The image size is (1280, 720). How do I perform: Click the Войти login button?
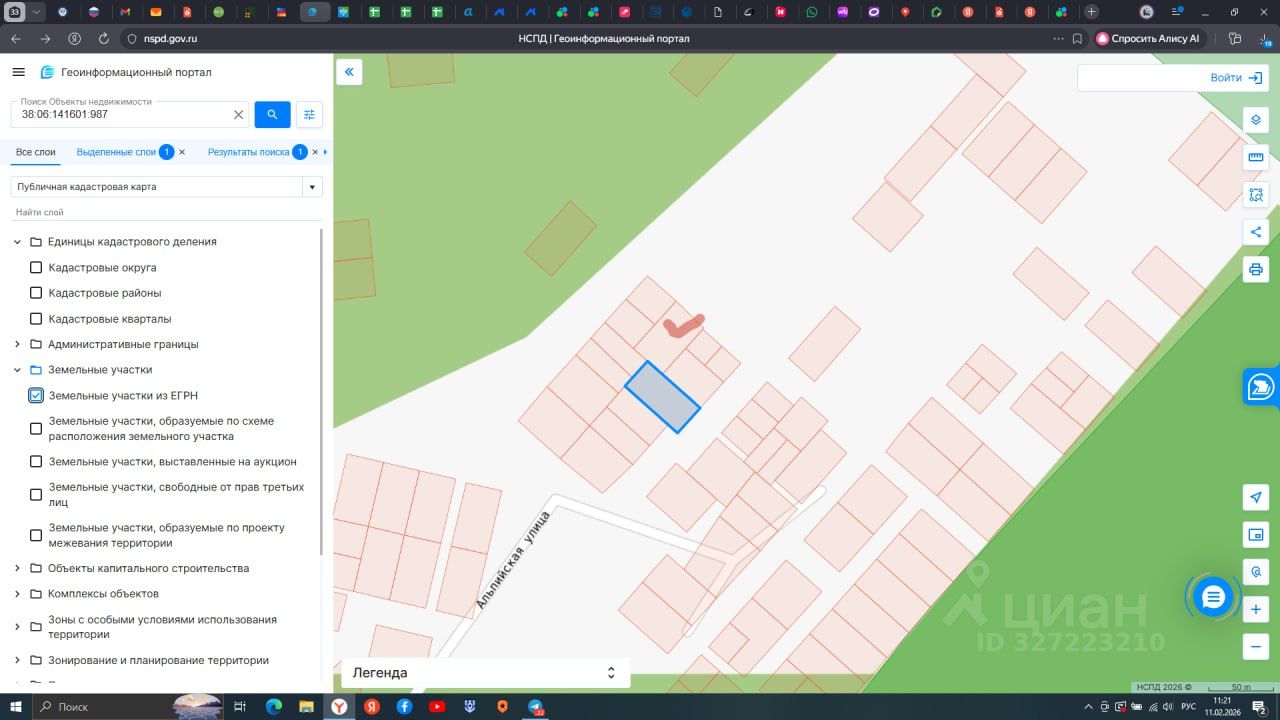(1236, 78)
